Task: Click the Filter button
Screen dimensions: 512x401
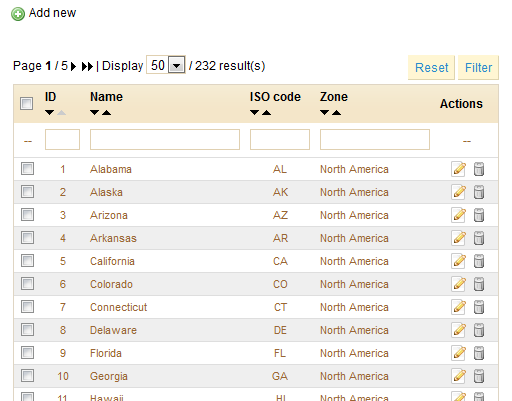Action: point(478,68)
